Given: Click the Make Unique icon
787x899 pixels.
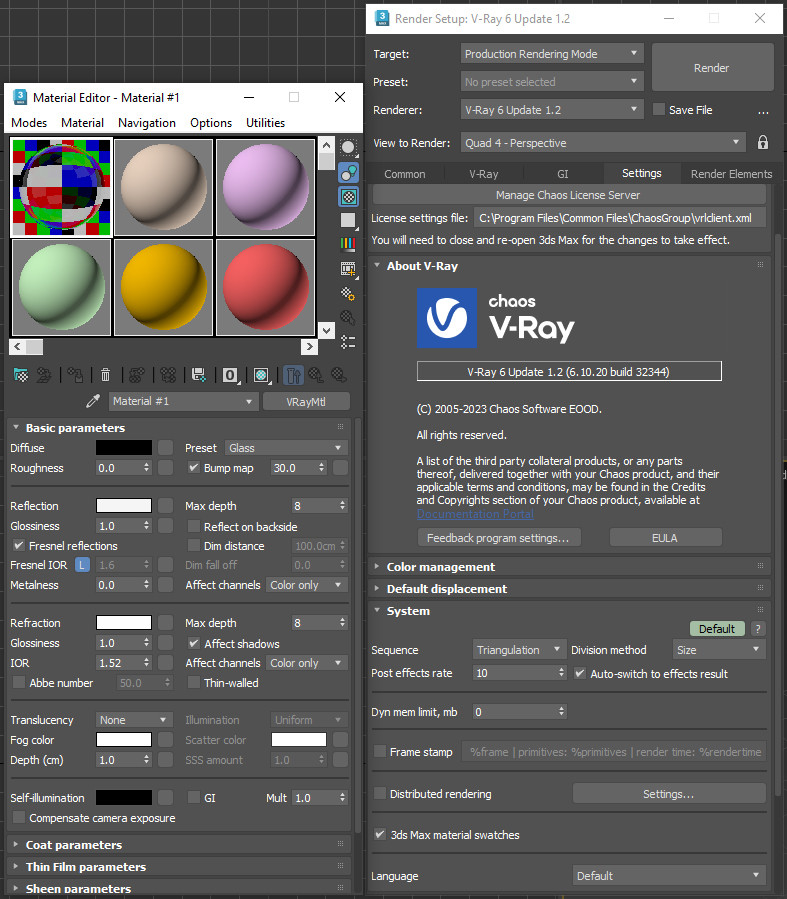Looking at the screenshot, I should [168, 375].
